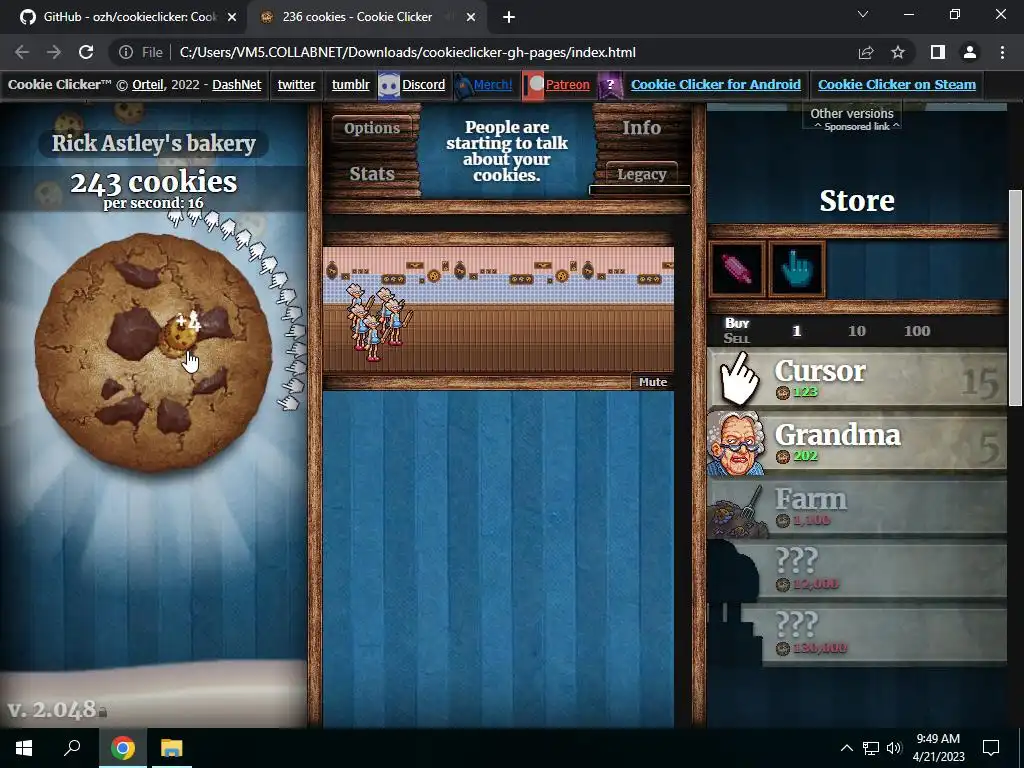The image size is (1024, 768).
Task: Go back in browser history
Action: click(22, 52)
